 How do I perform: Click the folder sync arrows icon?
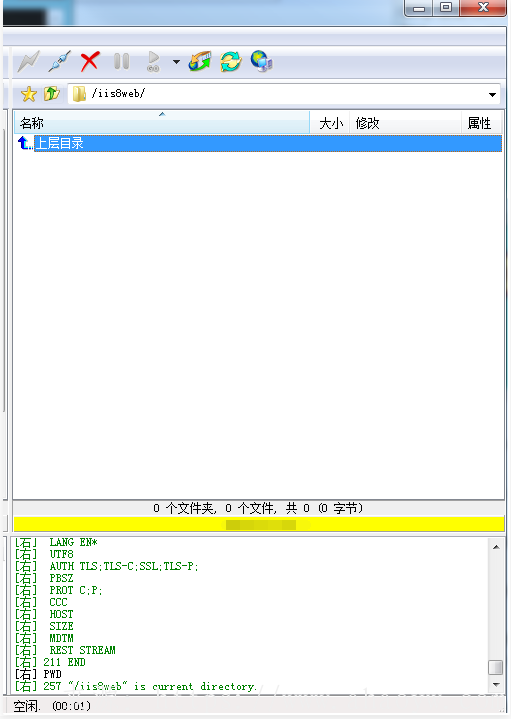click(x=200, y=61)
